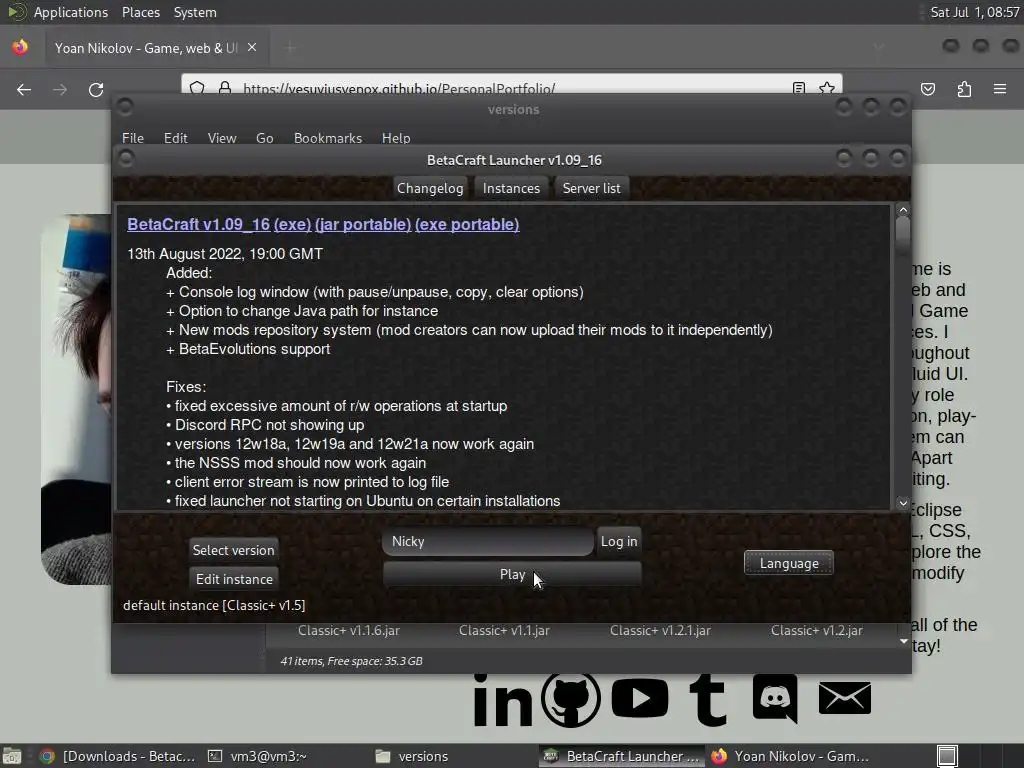Click the Edit instance button
This screenshot has width=1024, height=768.
click(x=234, y=579)
